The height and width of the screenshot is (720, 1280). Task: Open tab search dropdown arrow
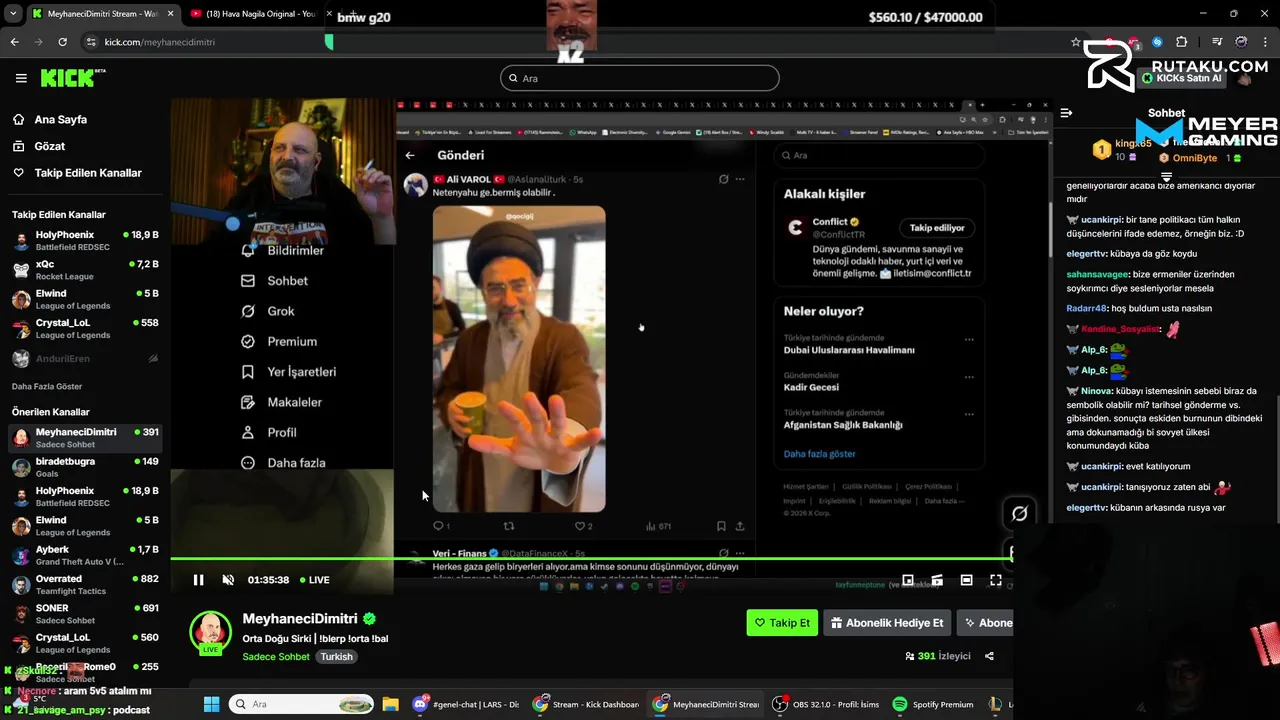coord(13,14)
